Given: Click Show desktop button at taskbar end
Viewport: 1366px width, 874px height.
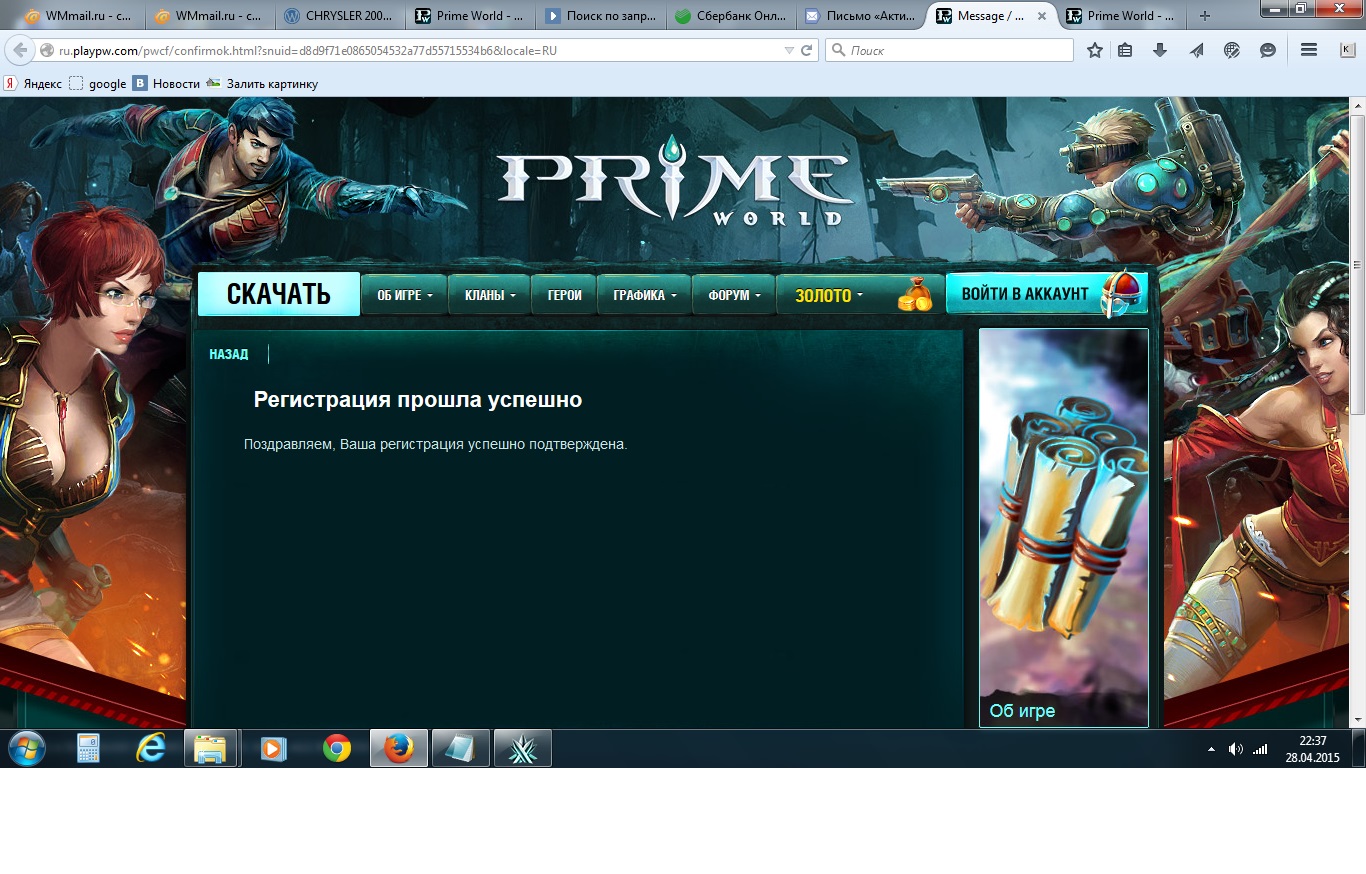Looking at the screenshot, I should point(1359,748).
